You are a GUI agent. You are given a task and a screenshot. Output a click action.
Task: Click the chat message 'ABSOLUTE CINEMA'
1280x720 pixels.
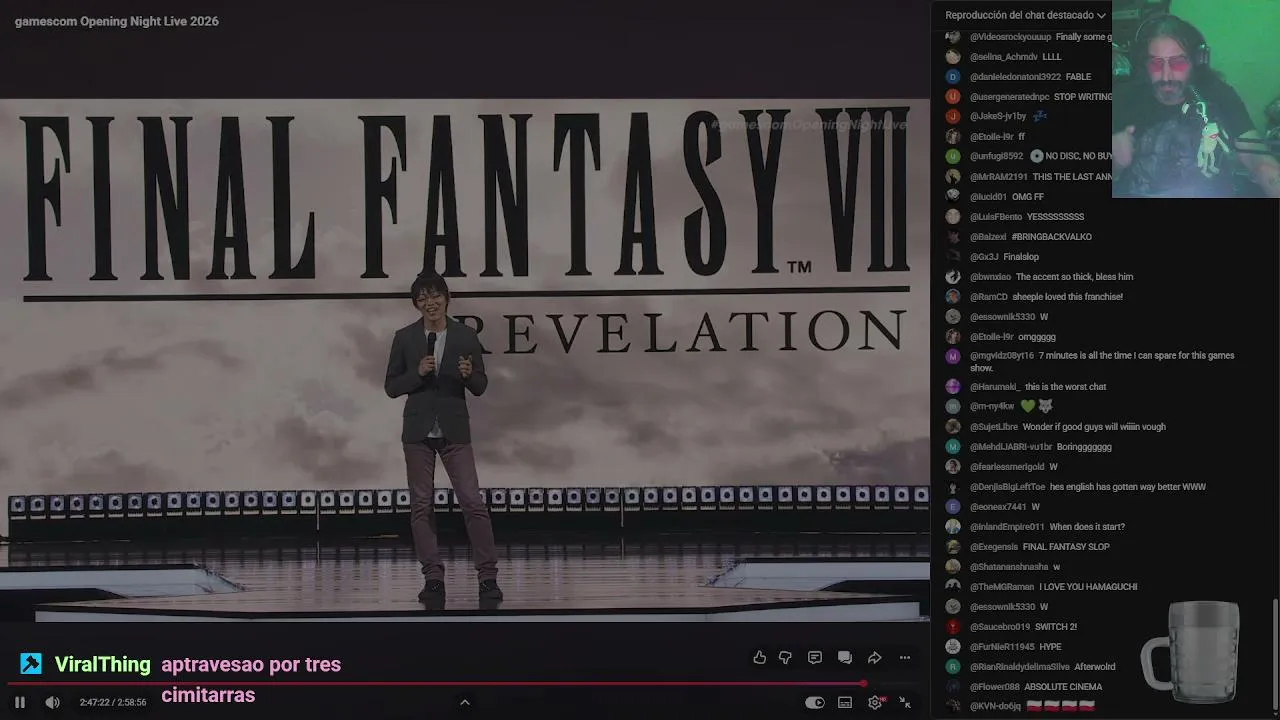[1063, 687]
